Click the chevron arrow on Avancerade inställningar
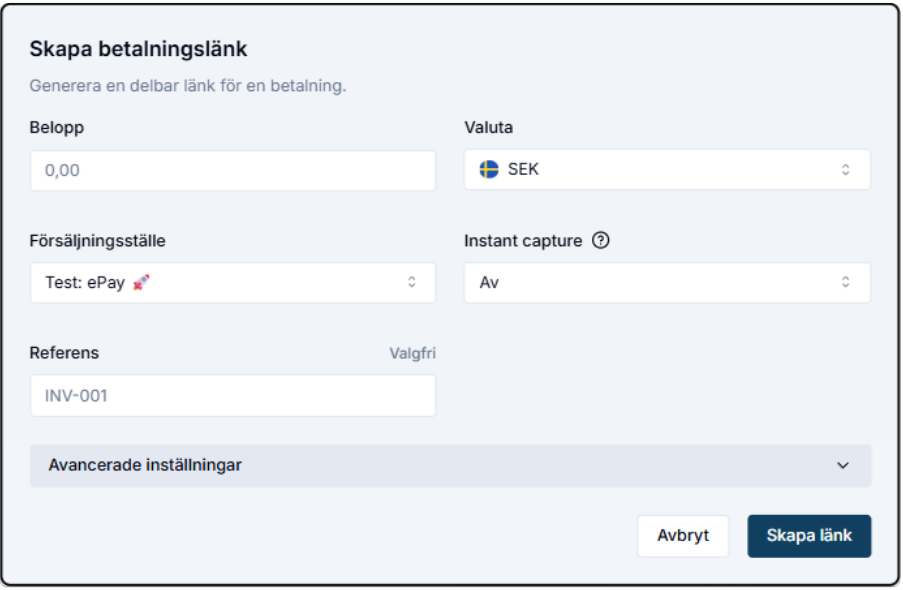903x590 pixels. [842, 466]
